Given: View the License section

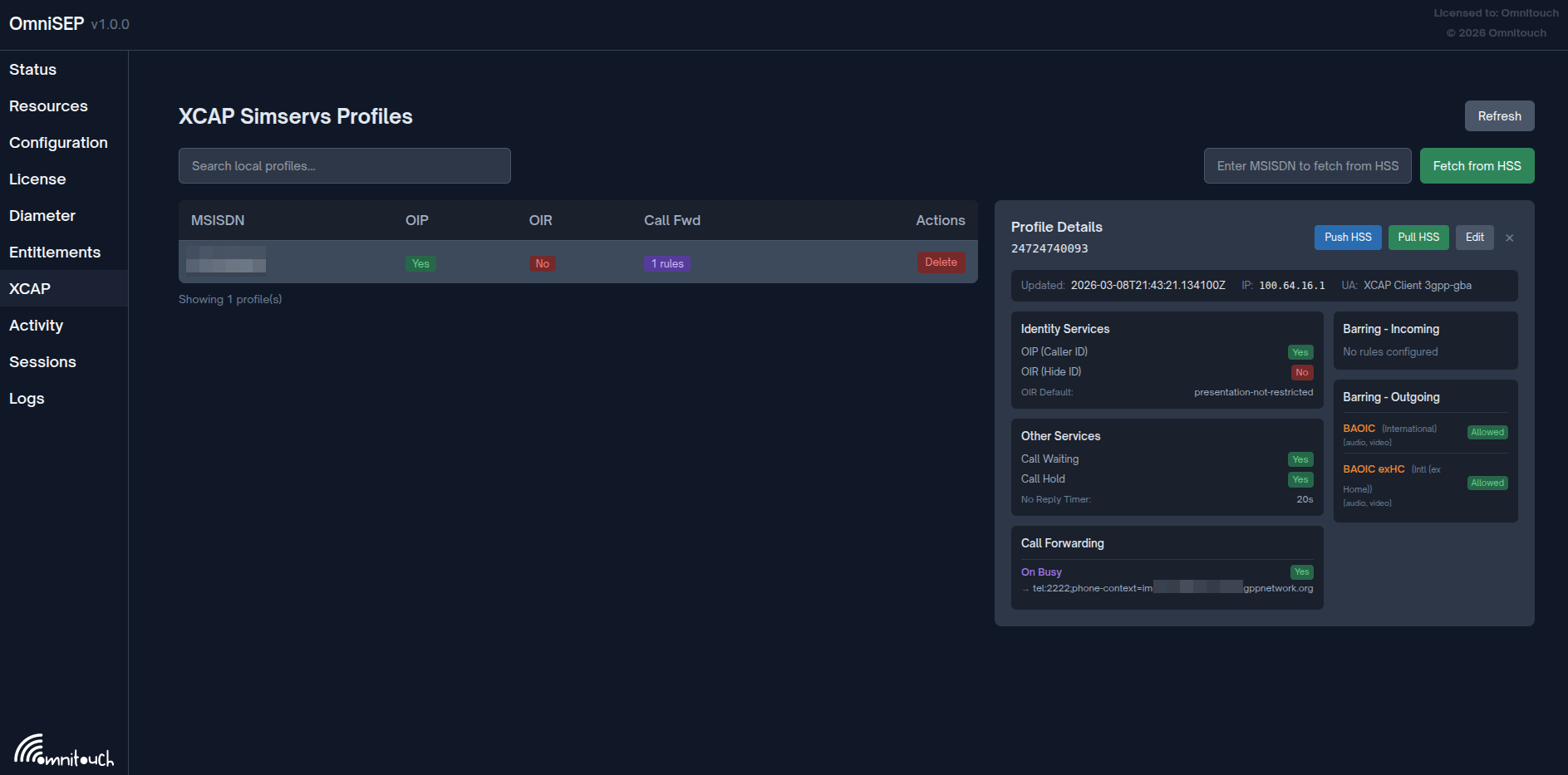Looking at the screenshot, I should [x=37, y=179].
